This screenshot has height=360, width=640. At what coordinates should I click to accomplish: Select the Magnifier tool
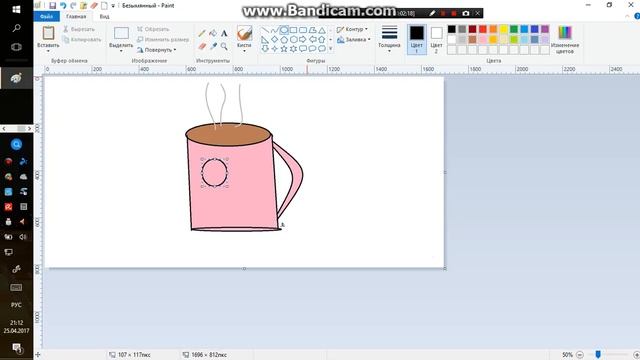coord(224,47)
